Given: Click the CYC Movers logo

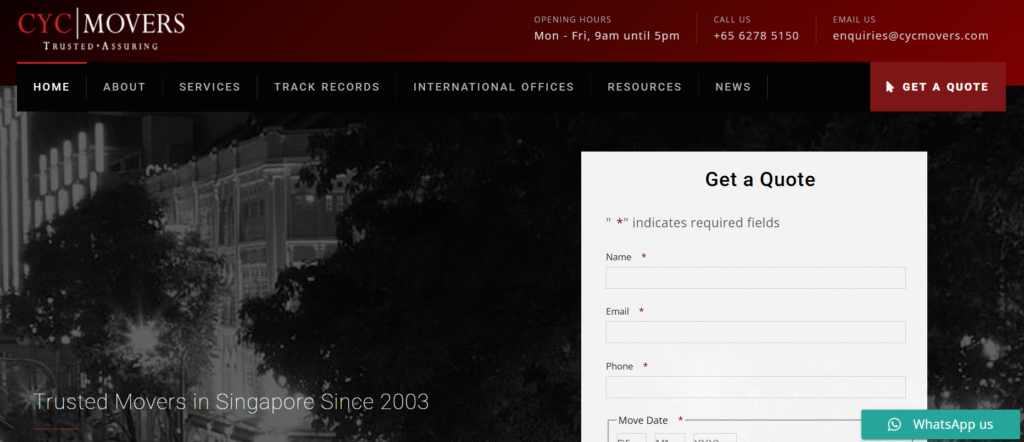Looking at the screenshot, I should pos(101,29).
